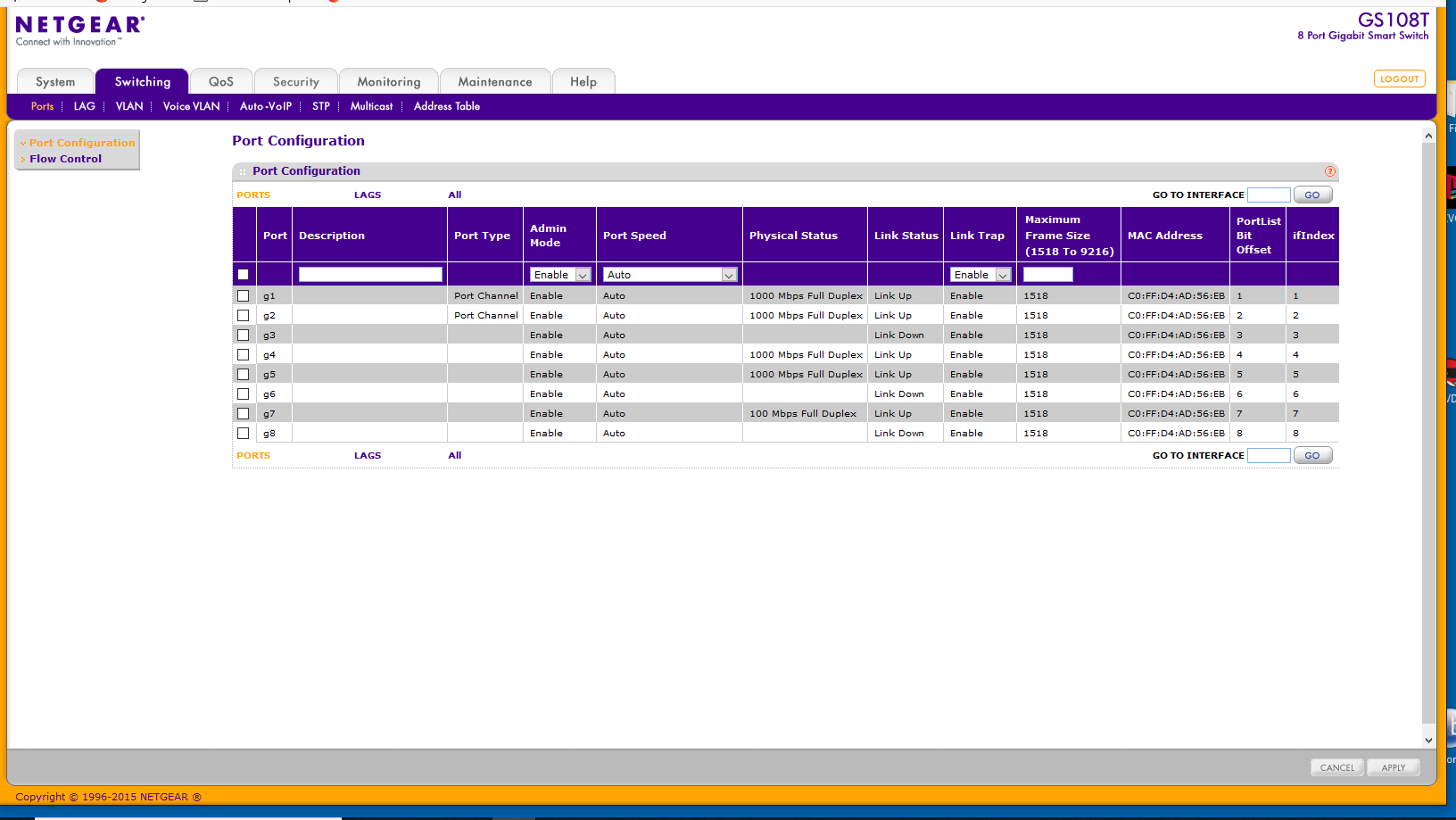Click the LOGOUT button

click(1399, 79)
